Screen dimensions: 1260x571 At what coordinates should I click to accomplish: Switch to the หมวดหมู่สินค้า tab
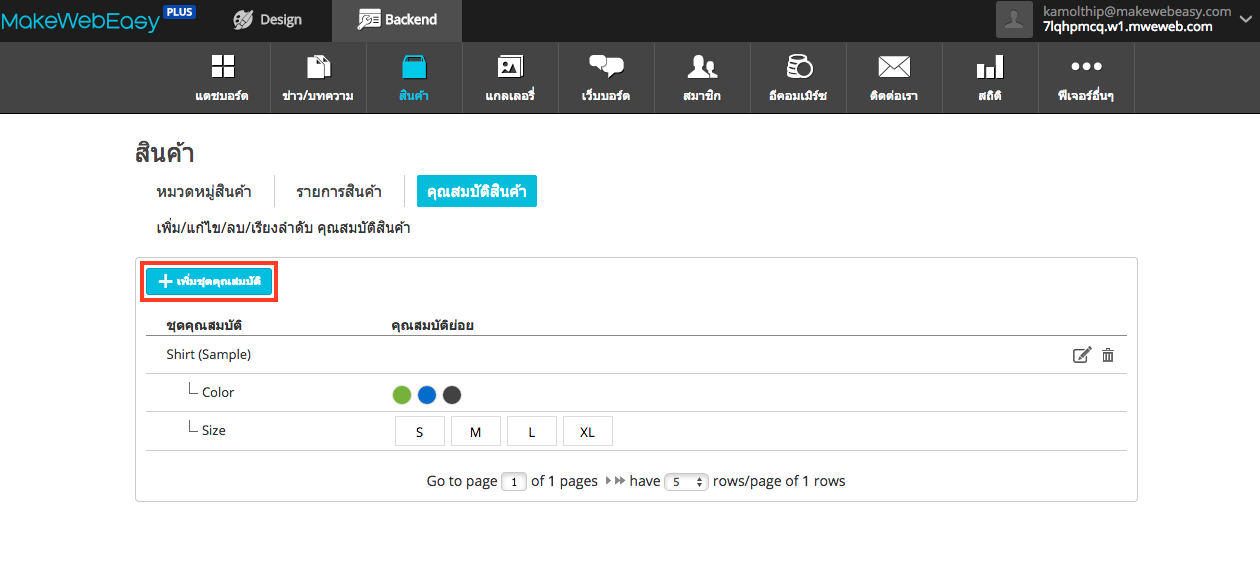[x=204, y=191]
